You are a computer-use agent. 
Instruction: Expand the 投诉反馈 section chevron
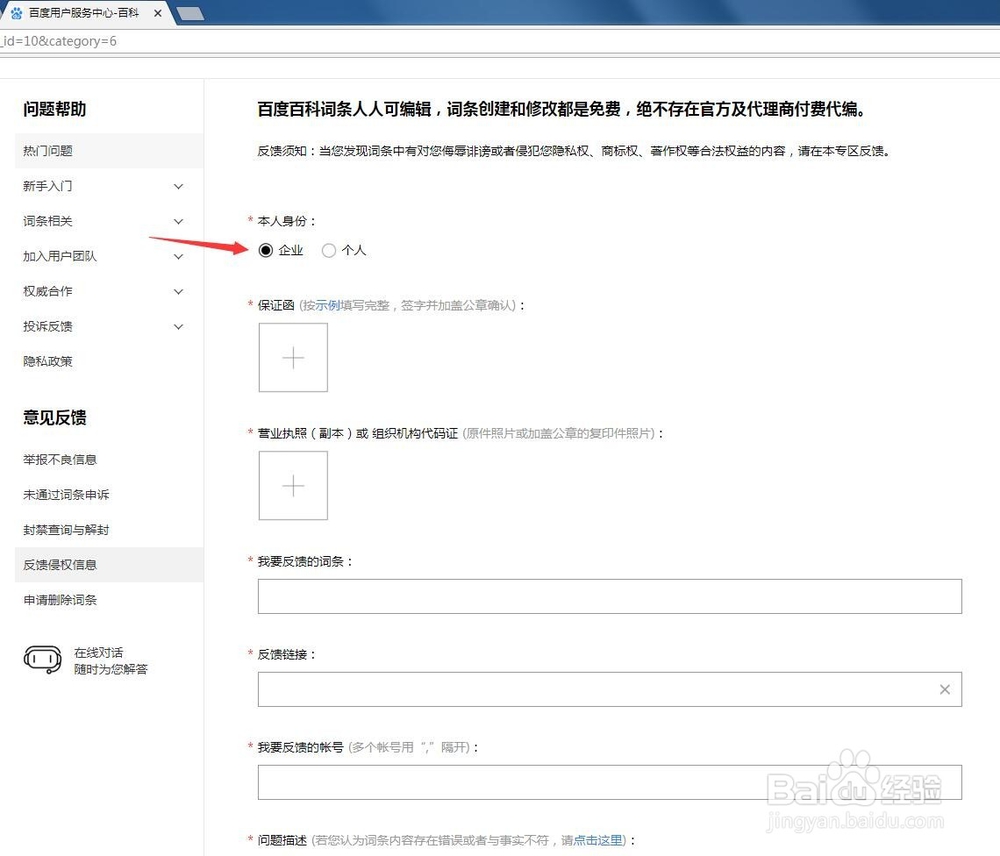pos(179,327)
